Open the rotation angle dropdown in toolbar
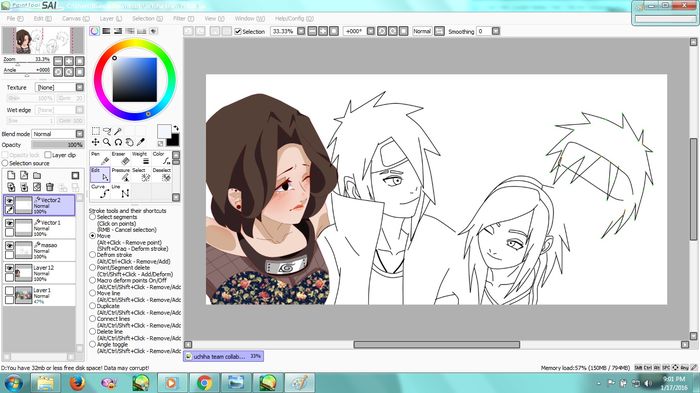This screenshot has height=393, width=700. (371, 31)
